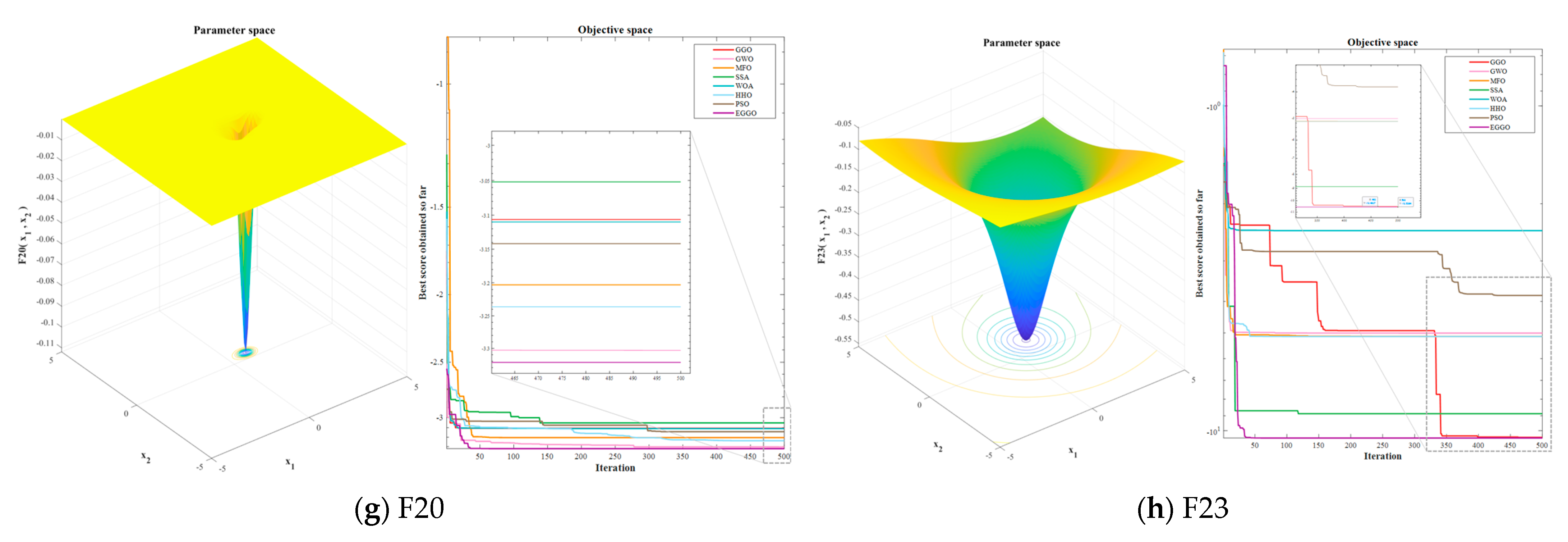The height and width of the screenshot is (542, 1568).
Task: Click the F20 'Objective space' title
Action: tap(615, 29)
